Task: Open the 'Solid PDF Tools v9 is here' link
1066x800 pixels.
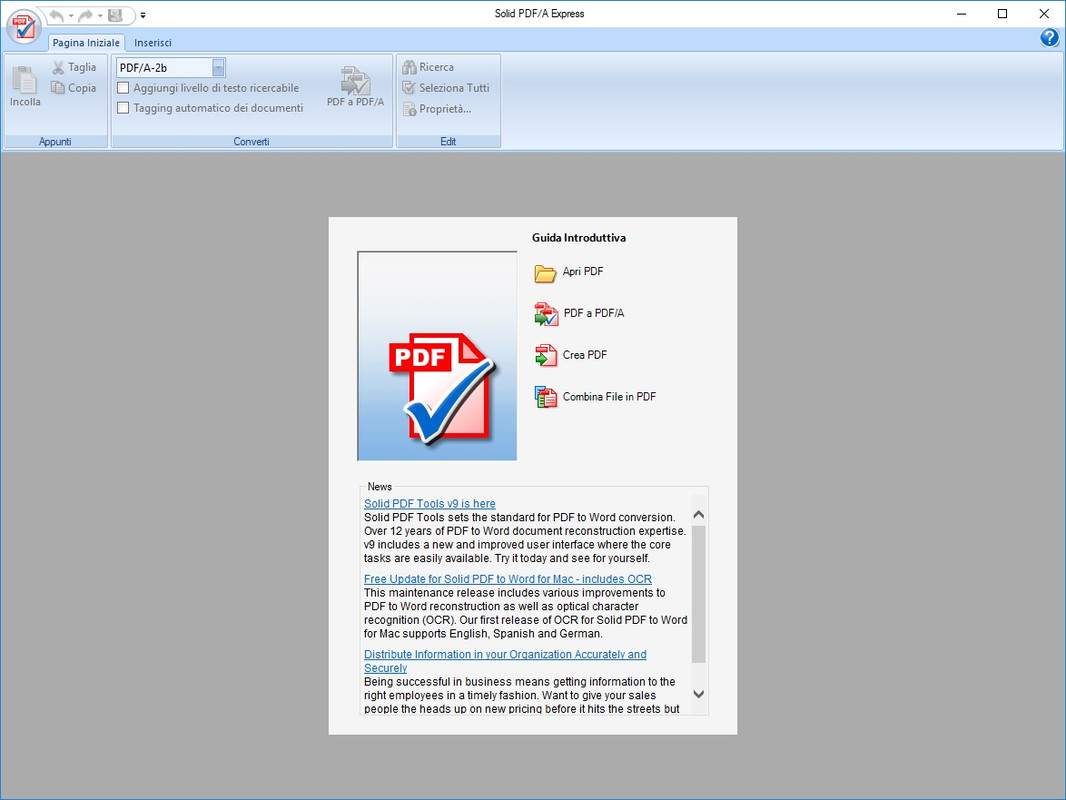Action: coord(430,504)
